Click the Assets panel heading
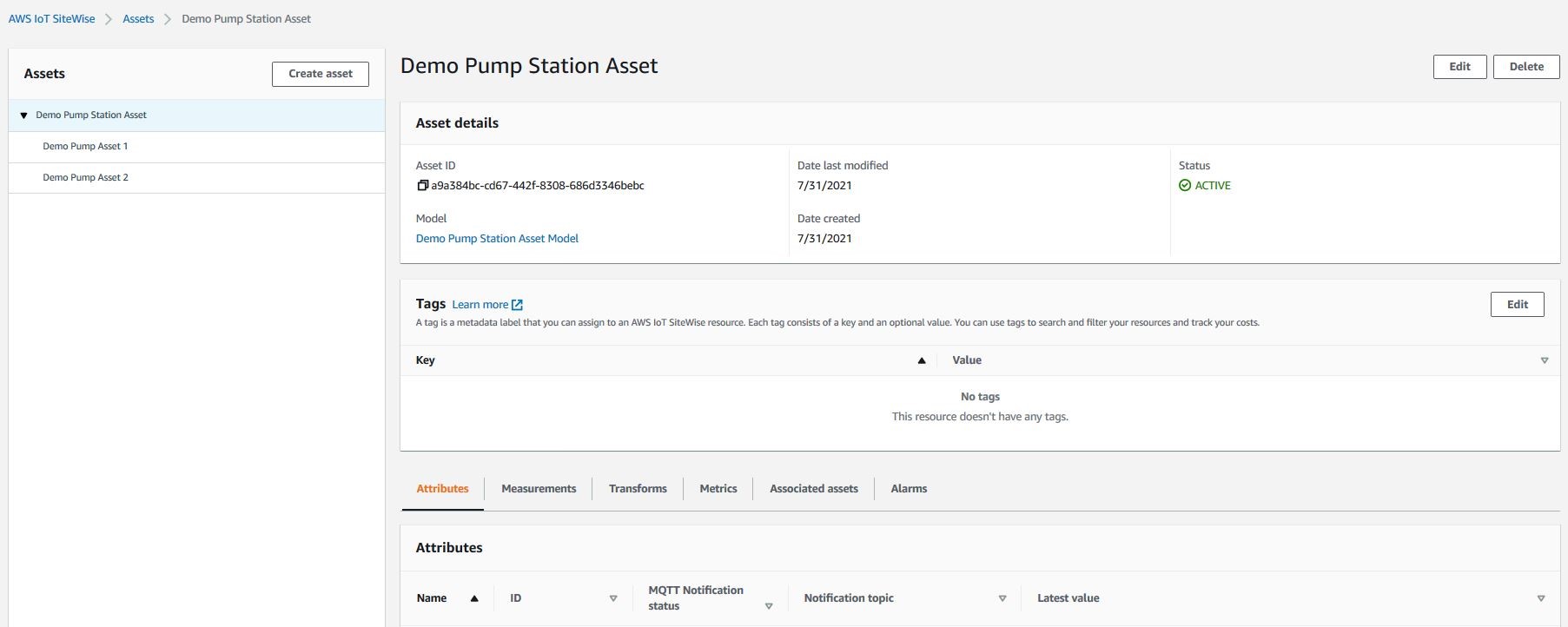 click(x=44, y=74)
